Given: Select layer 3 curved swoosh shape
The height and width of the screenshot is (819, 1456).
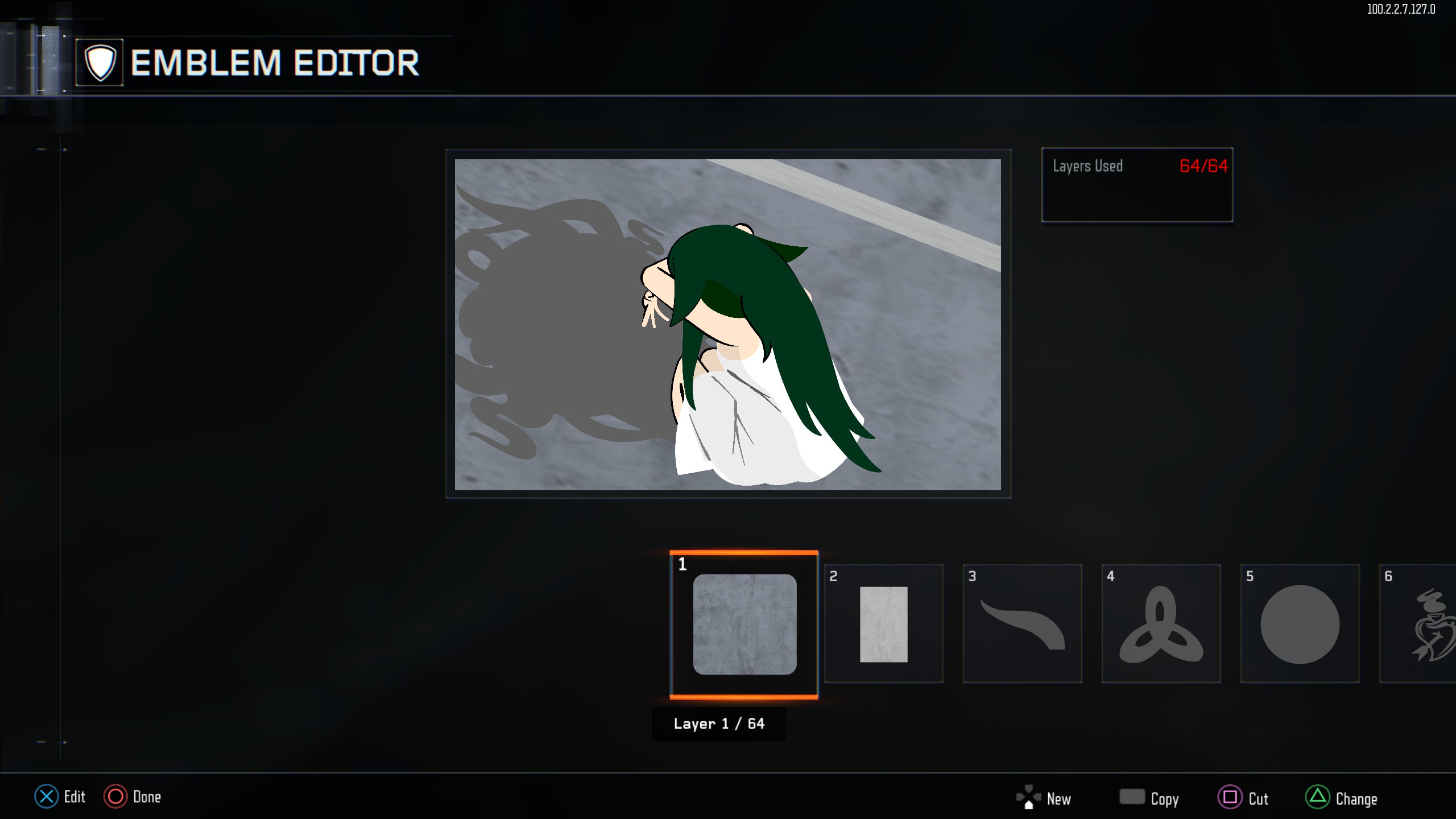Looking at the screenshot, I should click(1022, 624).
